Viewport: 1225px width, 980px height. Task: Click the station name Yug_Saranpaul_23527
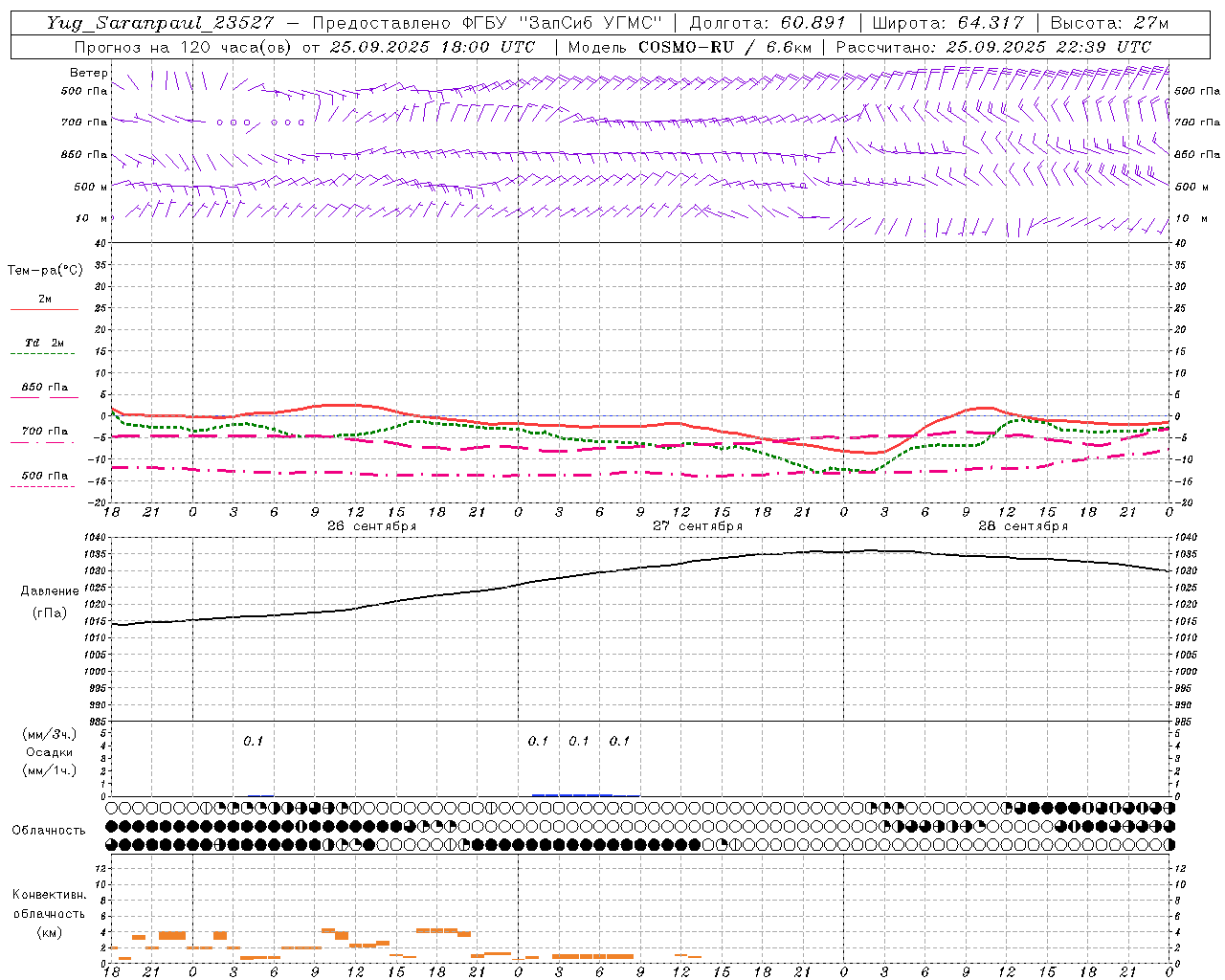(160, 23)
